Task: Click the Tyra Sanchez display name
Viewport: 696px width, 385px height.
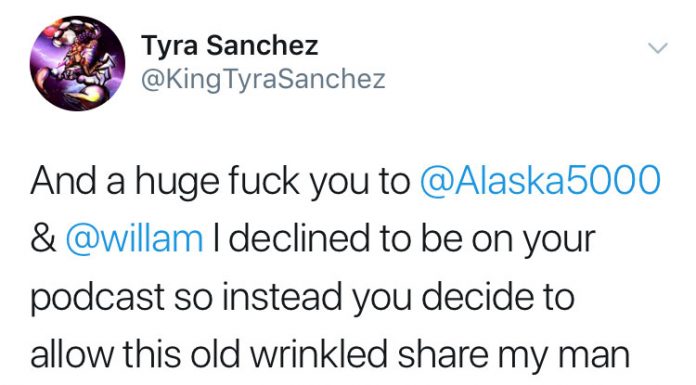Action: tap(230, 46)
